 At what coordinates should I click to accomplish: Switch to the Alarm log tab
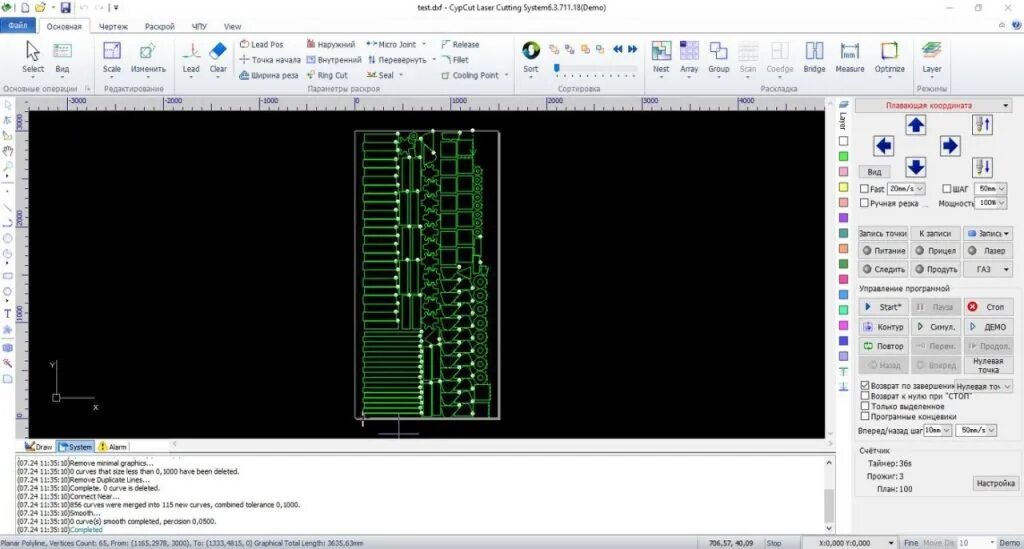(x=112, y=447)
